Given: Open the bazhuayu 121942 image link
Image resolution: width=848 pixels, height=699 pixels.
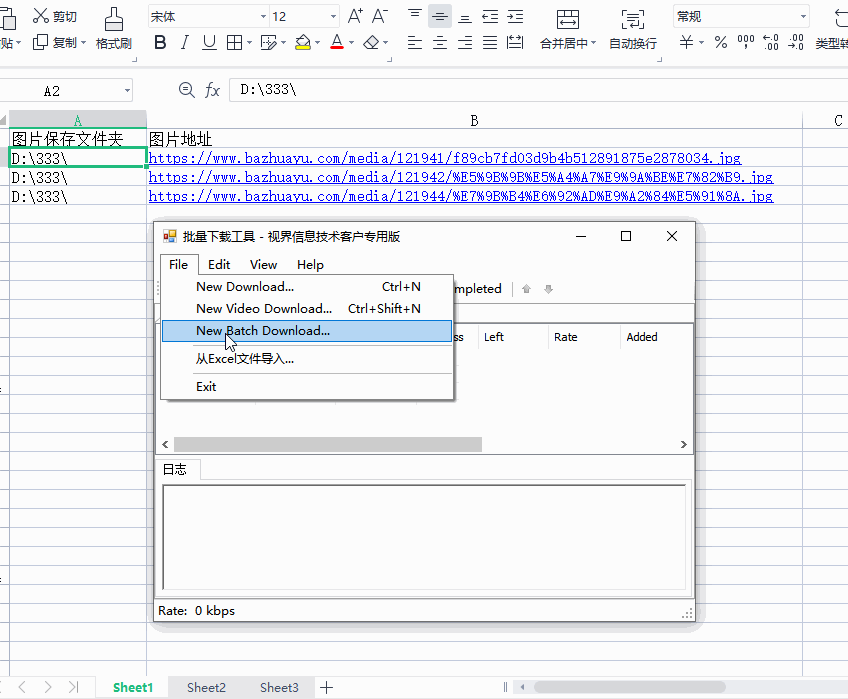Looking at the screenshot, I should pos(461,177).
